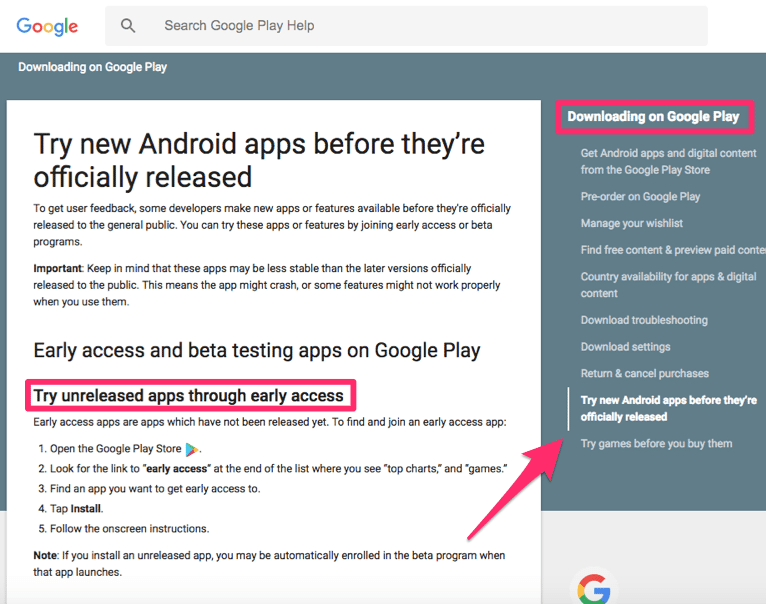The height and width of the screenshot is (604, 766).
Task: Click the magnifying glass search icon
Action: point(128,26)
